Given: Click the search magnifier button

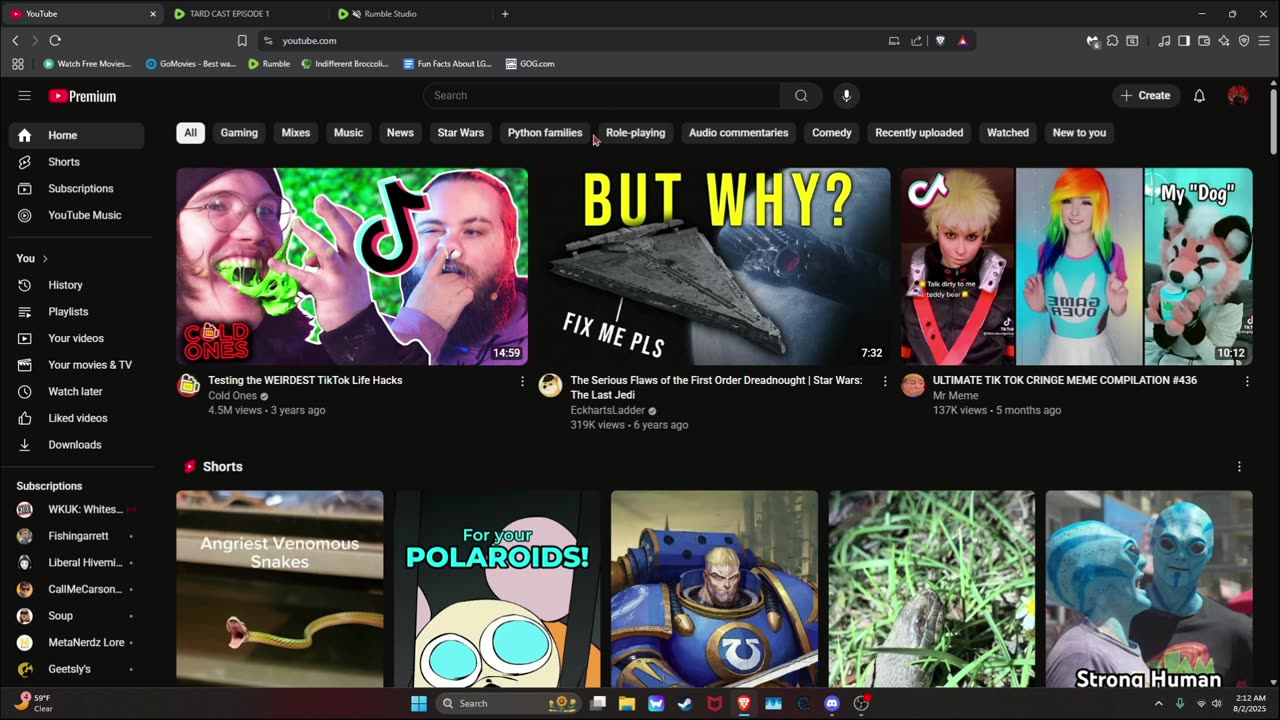Looking at the screenshot, I should (x=801, y=96).
